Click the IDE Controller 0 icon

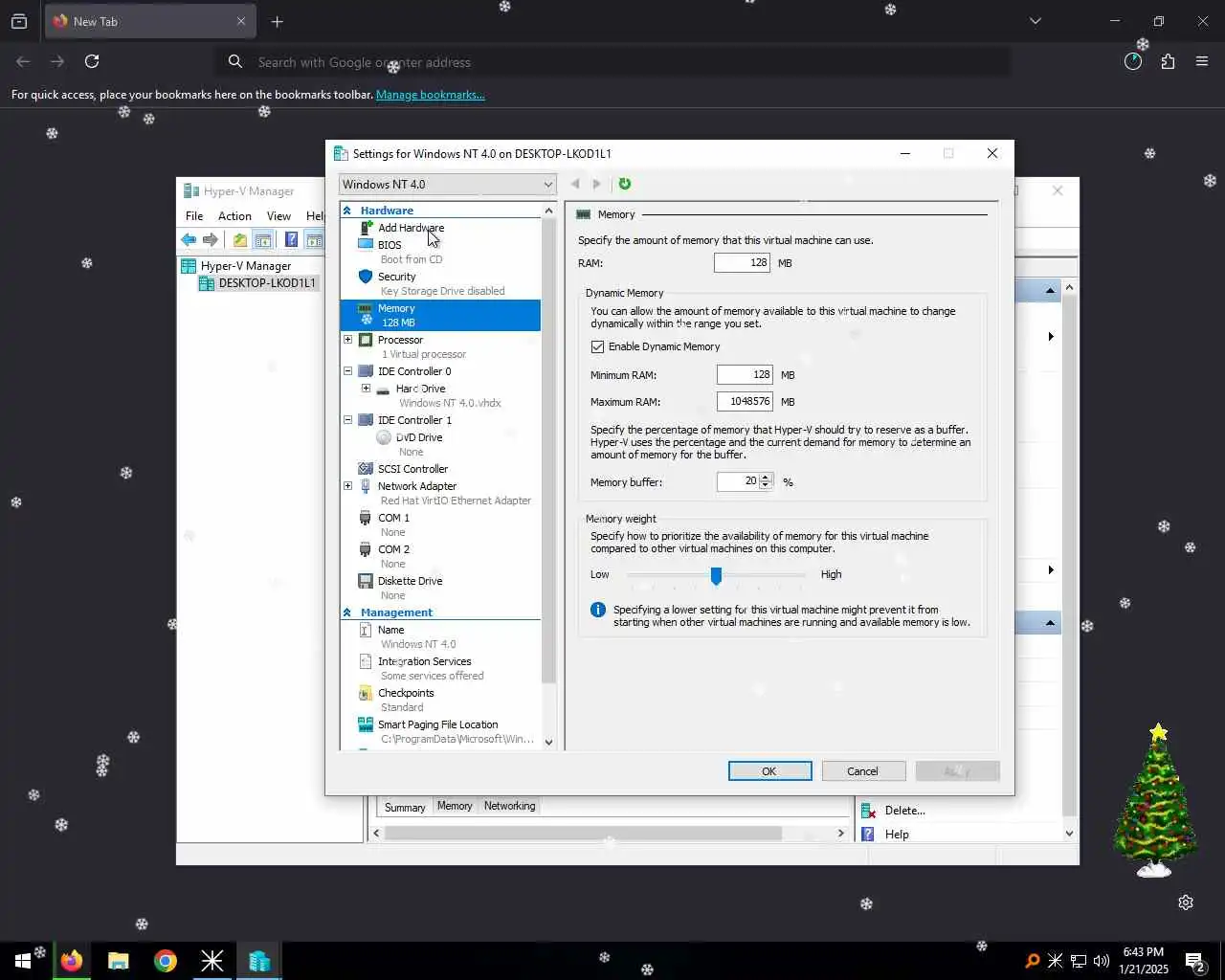tap(365, 371)
